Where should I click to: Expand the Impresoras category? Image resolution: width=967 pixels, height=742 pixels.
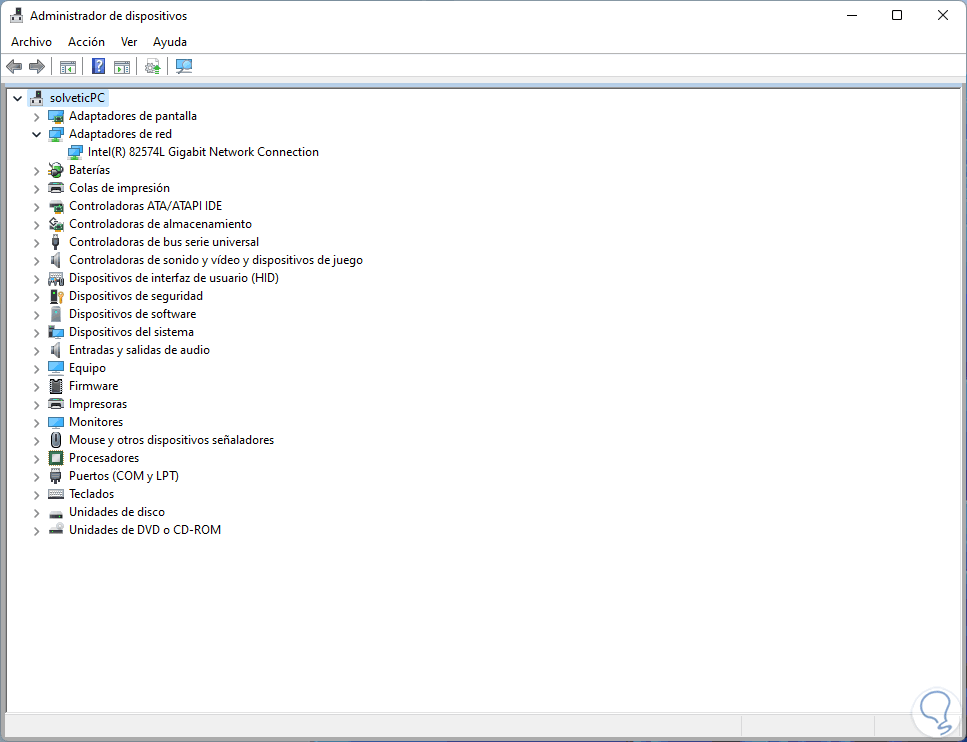(x=36, y=405)
